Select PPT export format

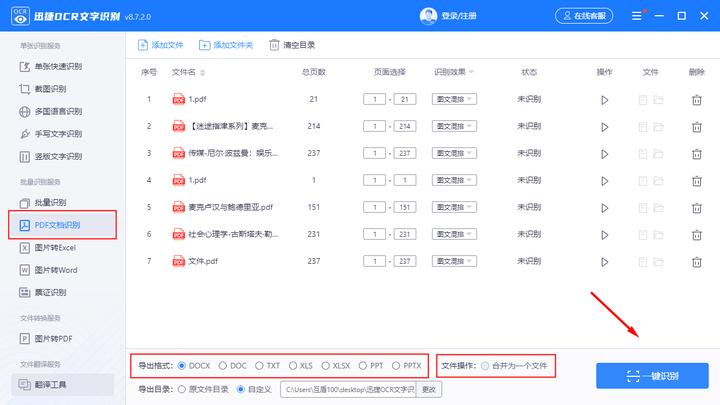(363, 366)
